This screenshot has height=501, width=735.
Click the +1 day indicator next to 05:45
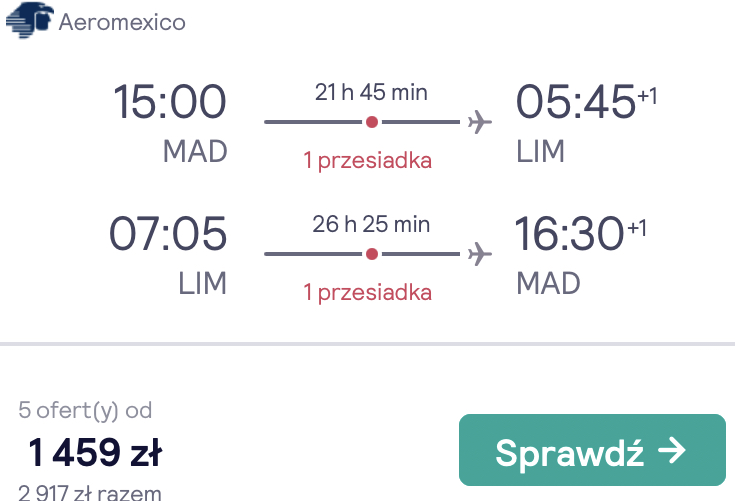point(647,96)
